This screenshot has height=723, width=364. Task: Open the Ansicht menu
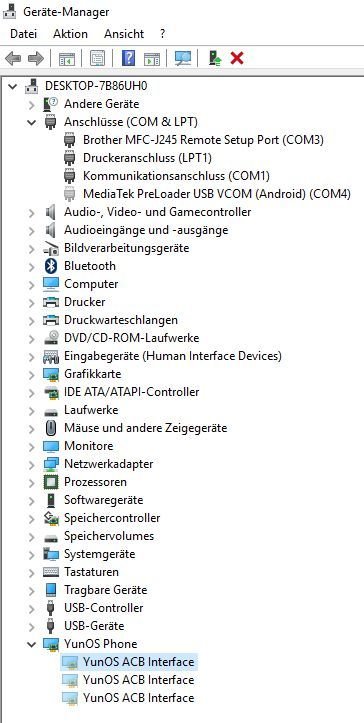[124, 34]
